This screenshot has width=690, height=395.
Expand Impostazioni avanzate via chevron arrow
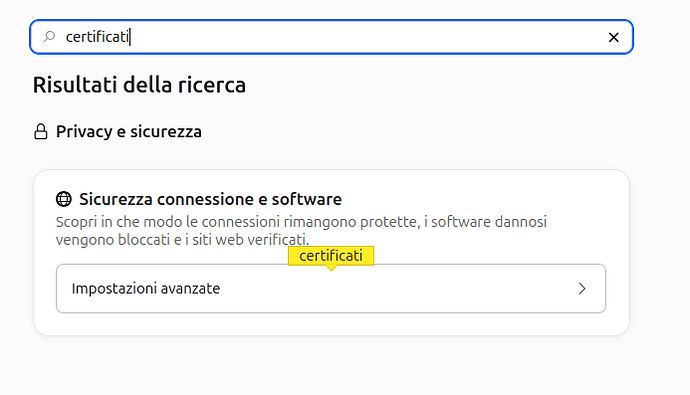pyautogui.click(x=582, y=289)
